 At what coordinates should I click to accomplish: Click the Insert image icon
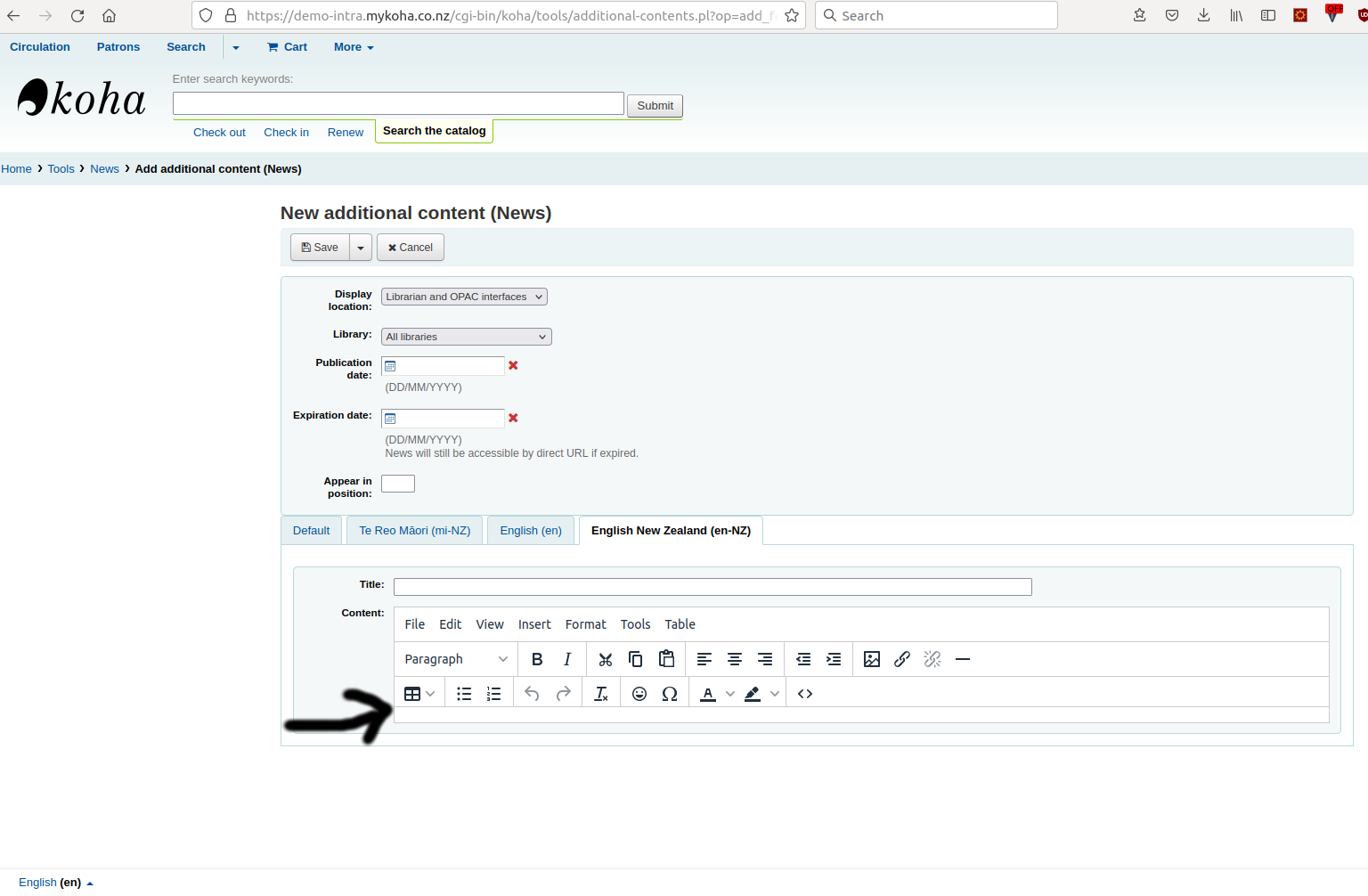coord(872,659)
